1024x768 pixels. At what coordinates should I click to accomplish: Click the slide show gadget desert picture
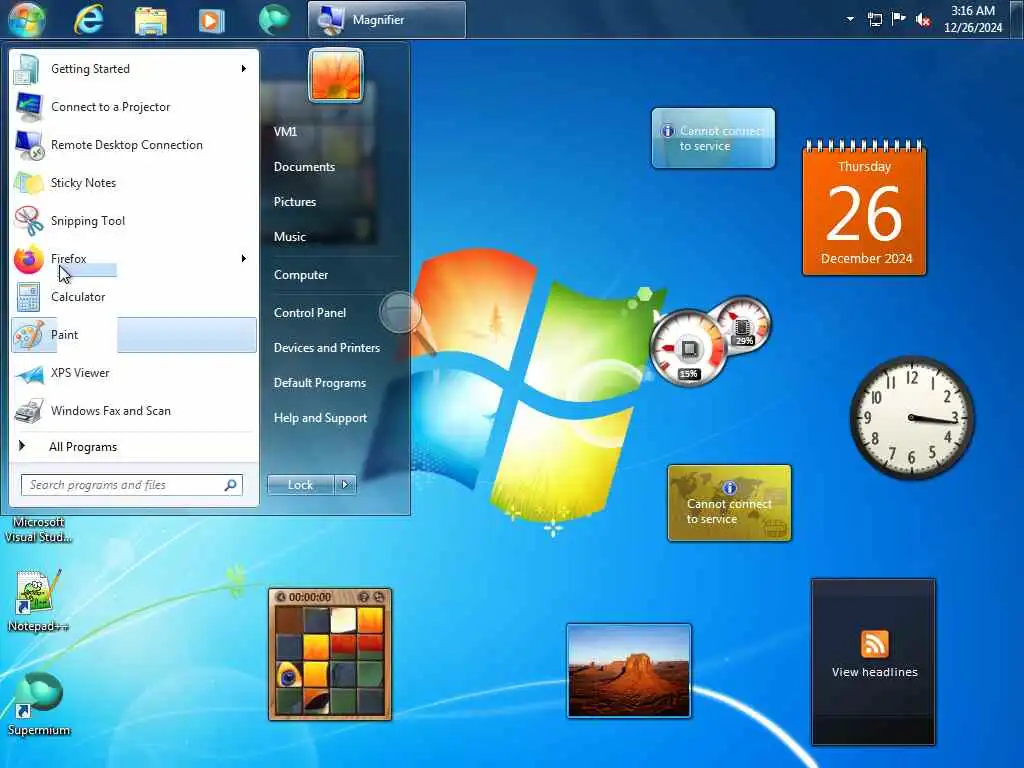tap(629, 671)
